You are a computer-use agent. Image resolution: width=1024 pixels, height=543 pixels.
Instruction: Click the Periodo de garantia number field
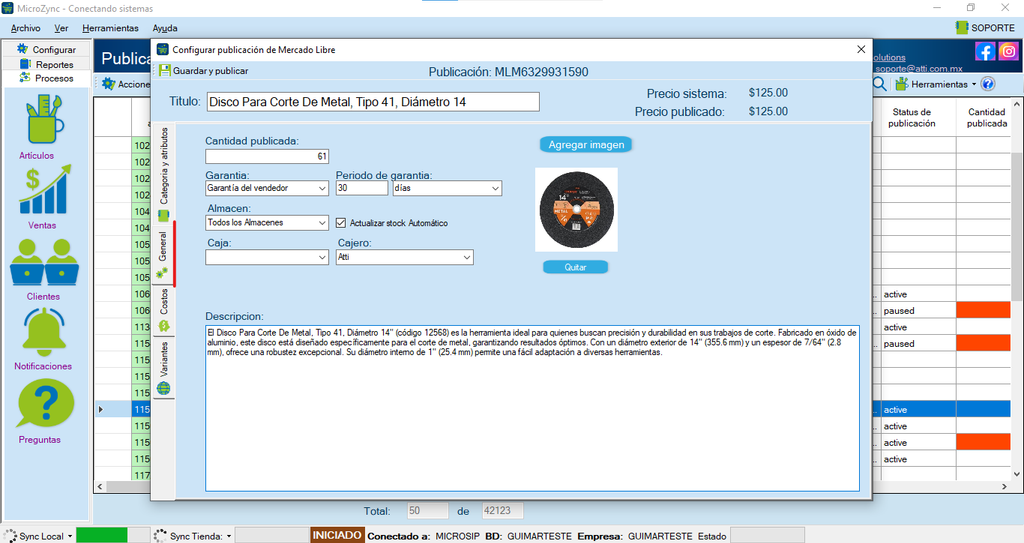click(362, 188)
